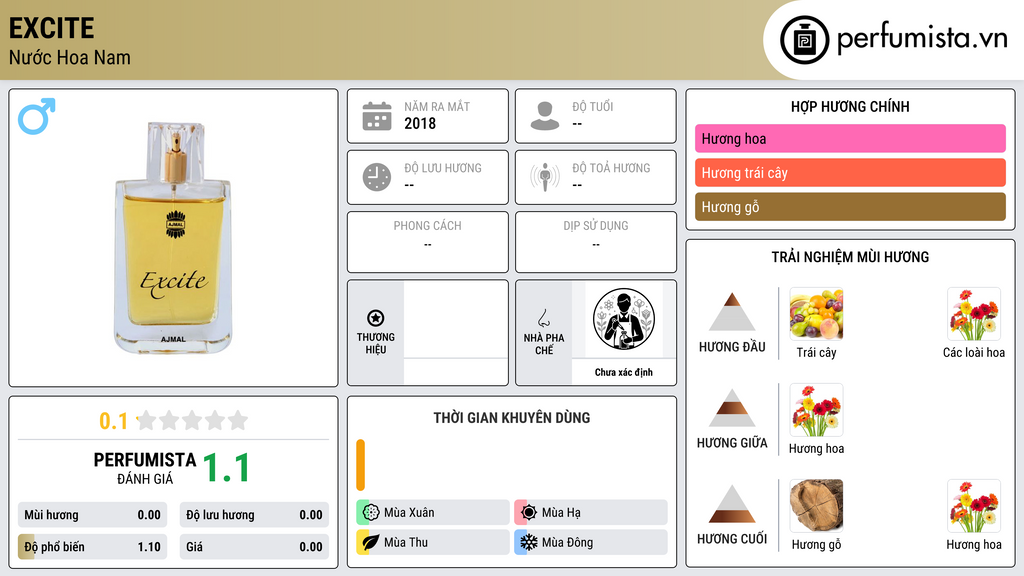Click the Trải nghiệm mùi hương heading

[x=850, y=257]
